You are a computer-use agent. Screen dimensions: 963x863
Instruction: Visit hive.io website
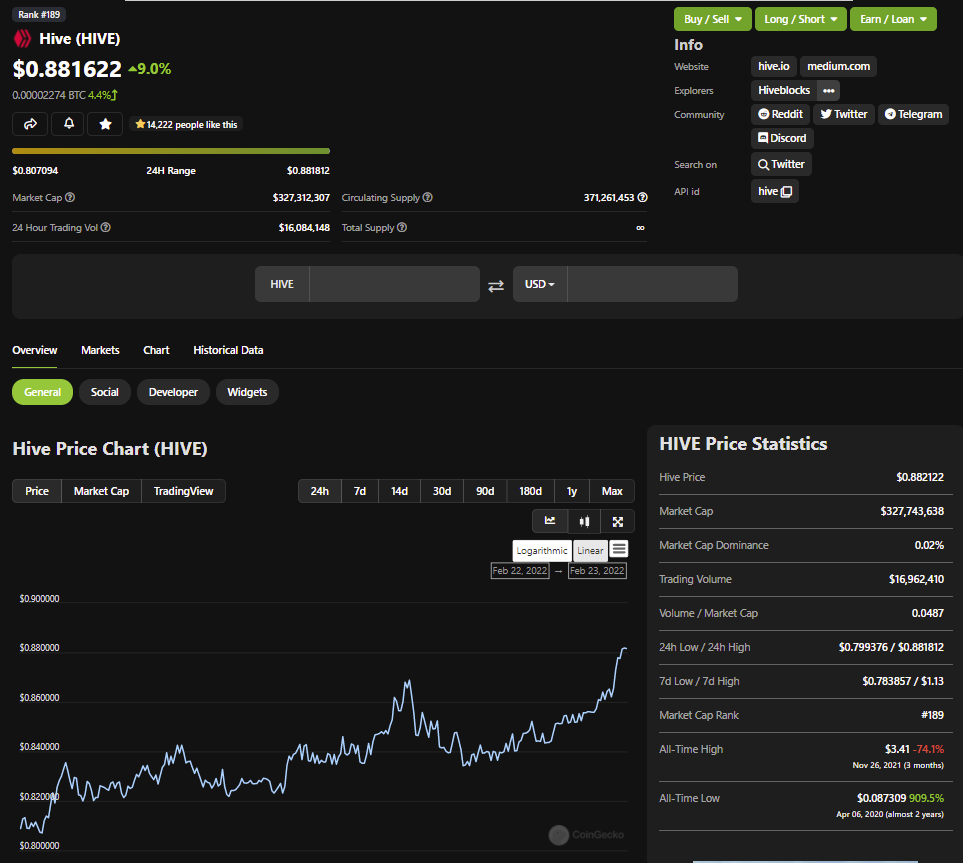pos(774,66)
